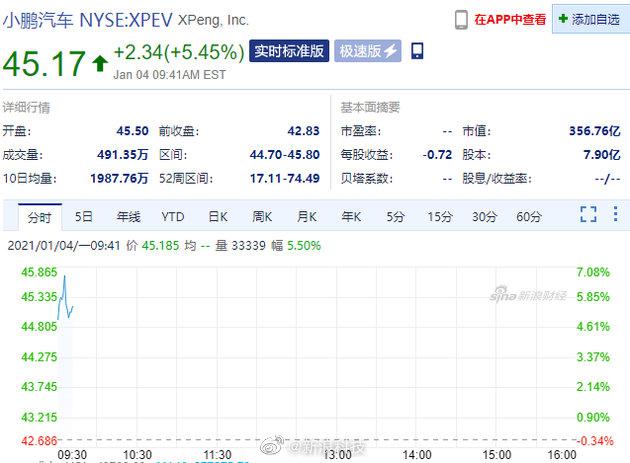Click the timestamp Jan 04 09:41AM EST

click(170, 75)
